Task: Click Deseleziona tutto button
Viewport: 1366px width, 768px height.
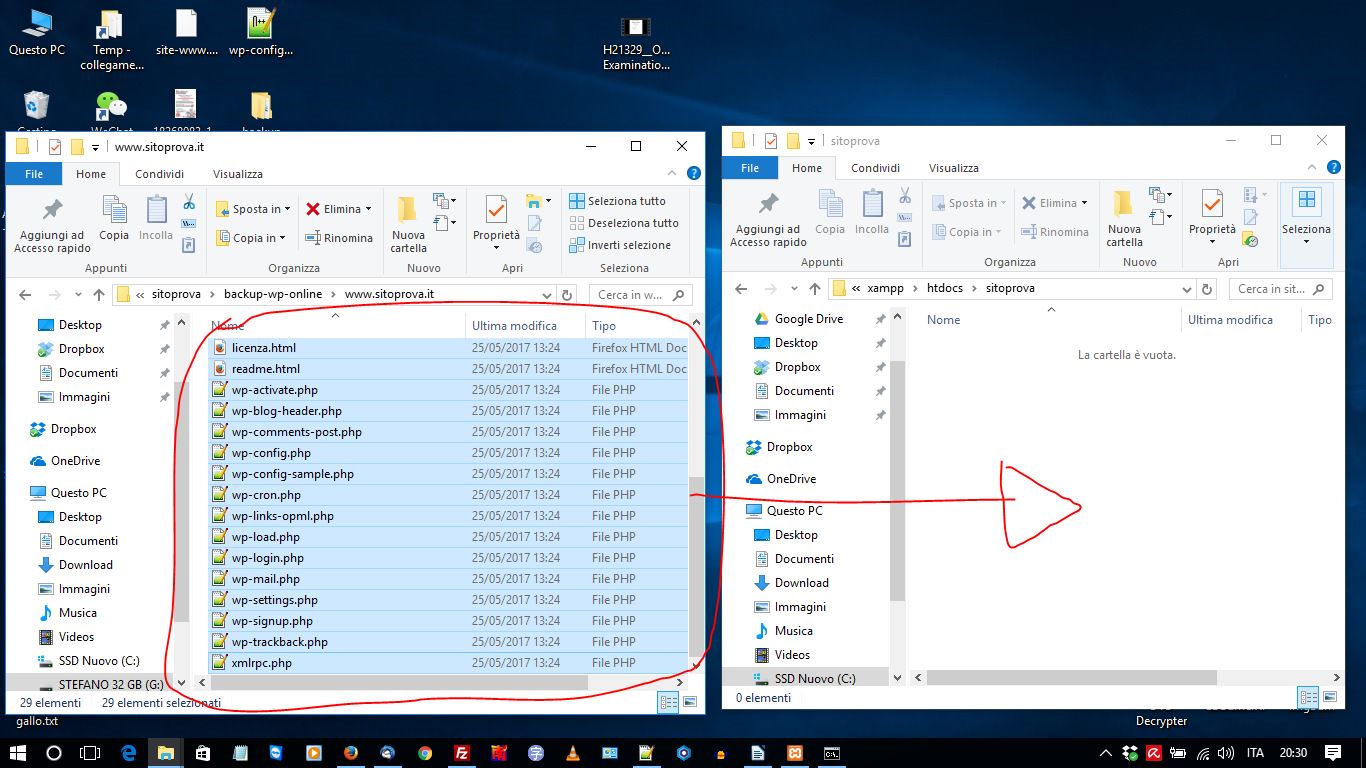Action: pyautogui.click(x=623, y=223)
